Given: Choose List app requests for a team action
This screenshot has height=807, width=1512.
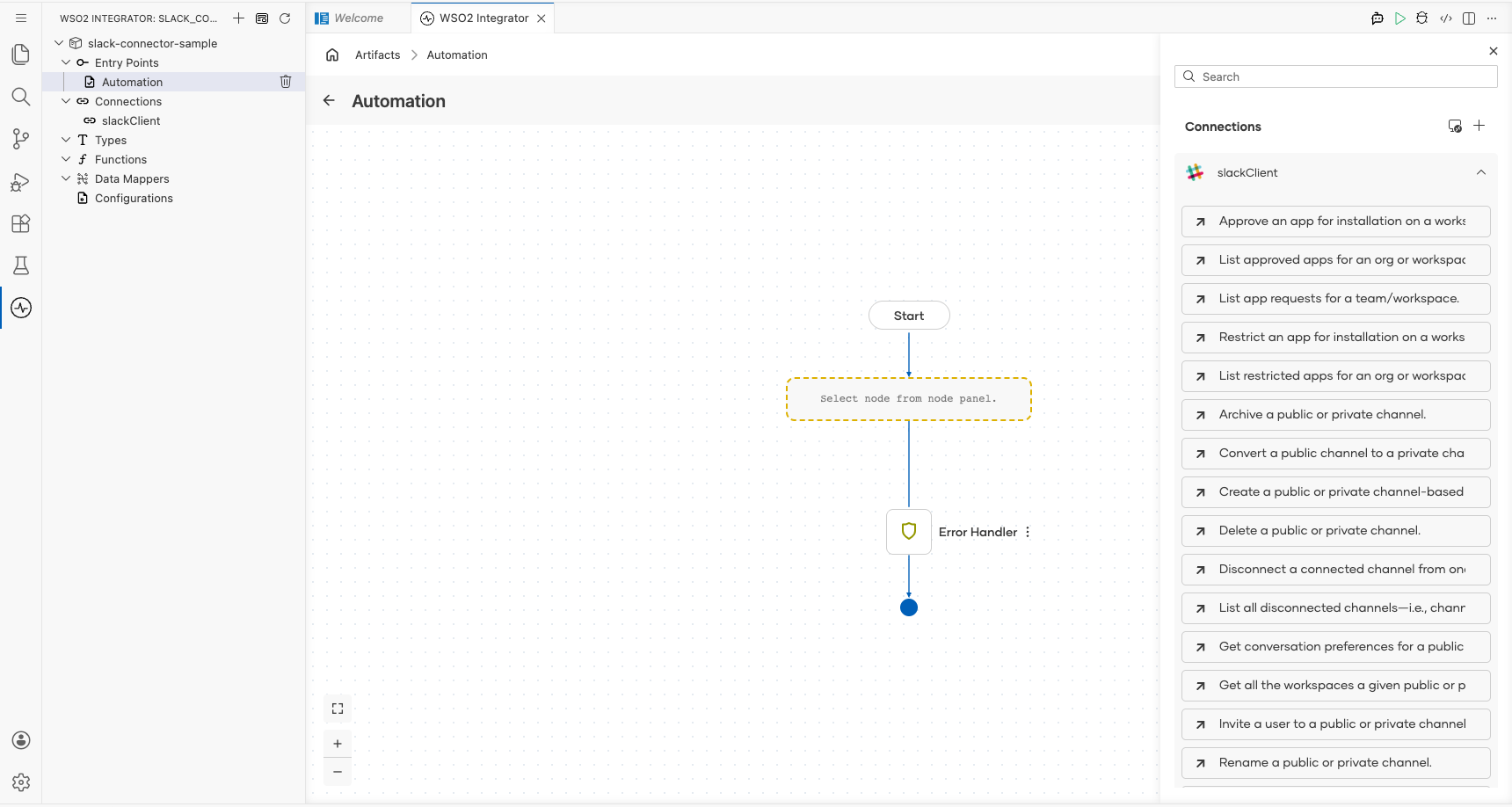Looking at the screenshot, I should [x=1336, y=299].
